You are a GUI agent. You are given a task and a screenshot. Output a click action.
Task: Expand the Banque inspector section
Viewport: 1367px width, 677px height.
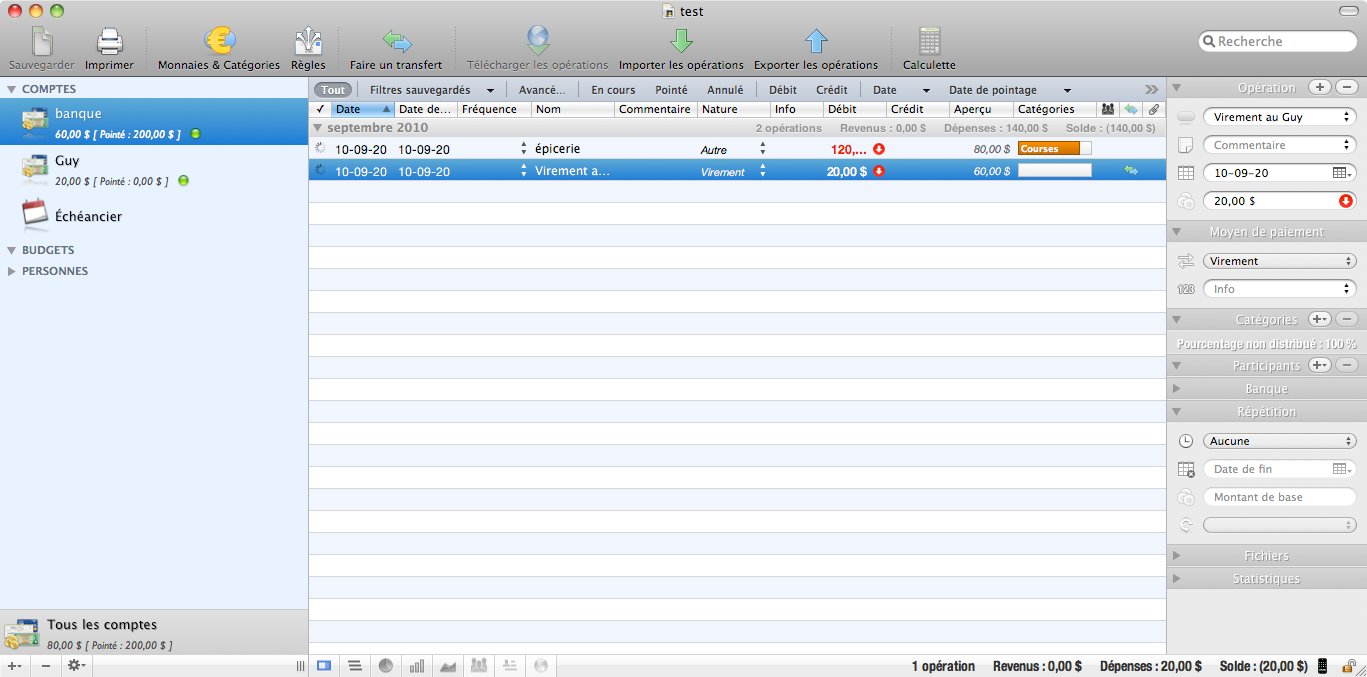(1177, 389)
